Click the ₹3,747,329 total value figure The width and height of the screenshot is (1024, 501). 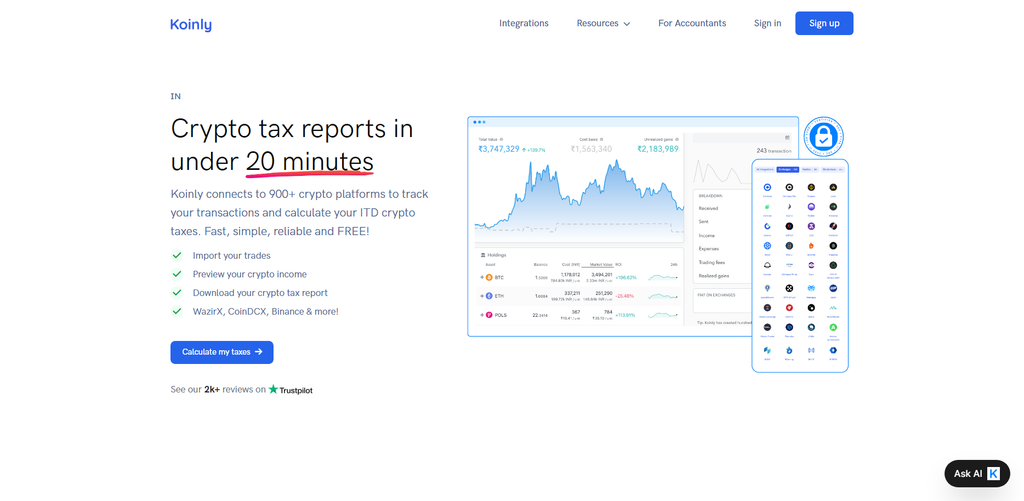coord(499,149)
